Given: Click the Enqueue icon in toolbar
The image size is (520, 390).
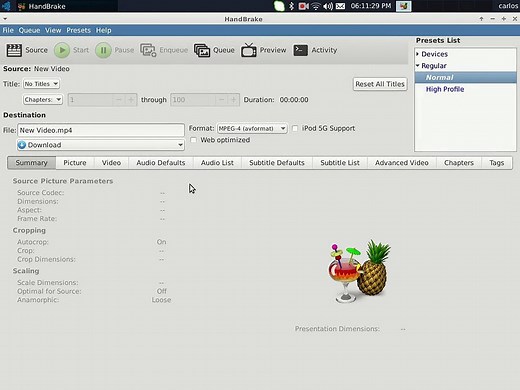Looking at the screenshot, I should pyautogui.click(x=148, y=50).
